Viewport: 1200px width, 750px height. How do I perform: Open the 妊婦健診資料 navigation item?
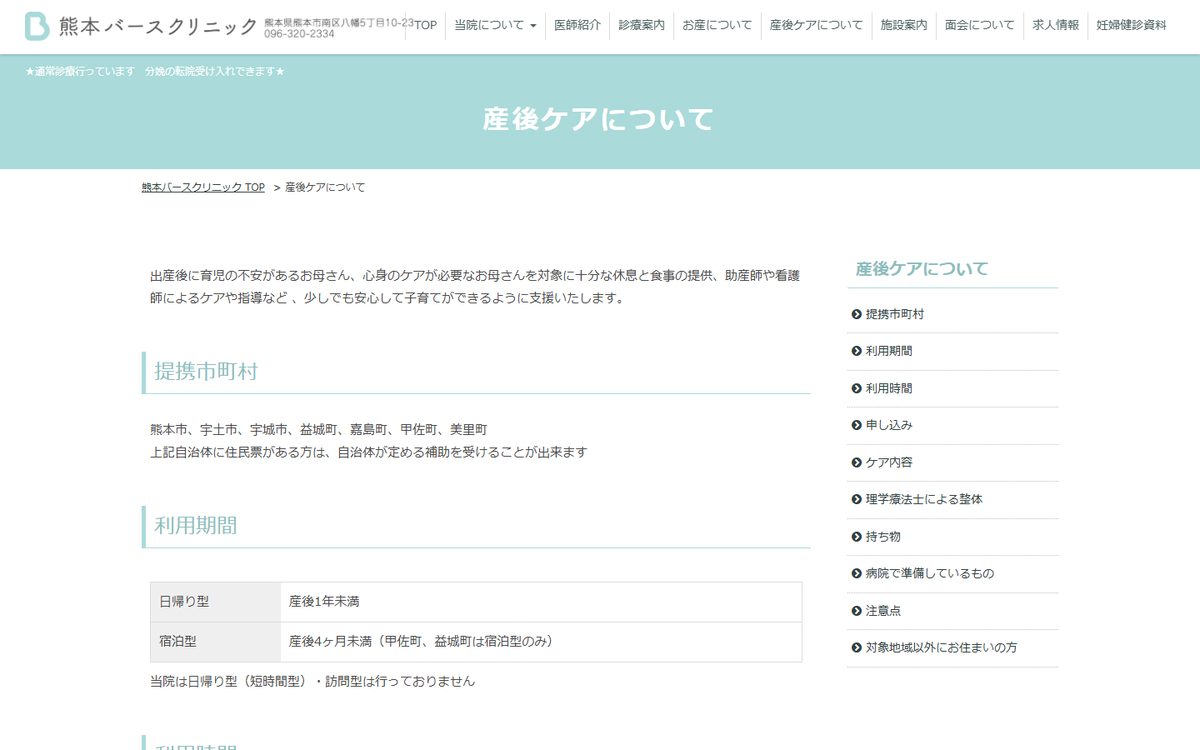pos(1131,25)
